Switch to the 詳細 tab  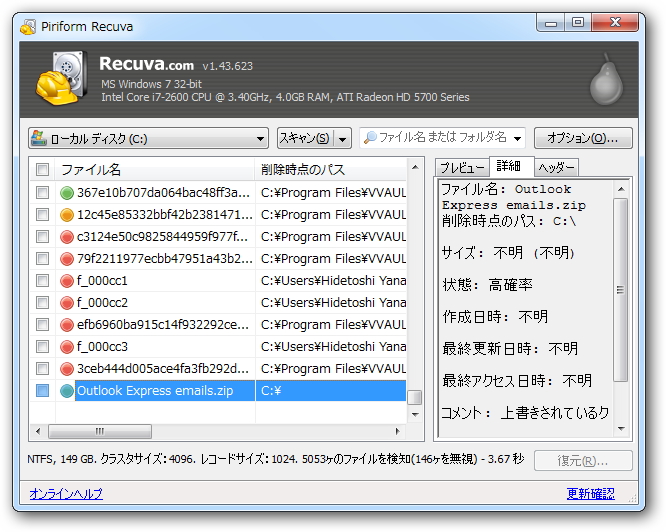coord(511,166)
